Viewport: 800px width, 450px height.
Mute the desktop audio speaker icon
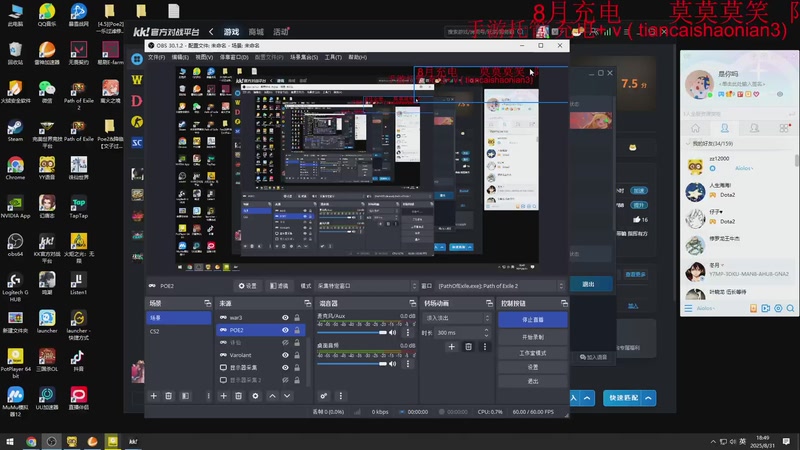click(x=392, y=364)
